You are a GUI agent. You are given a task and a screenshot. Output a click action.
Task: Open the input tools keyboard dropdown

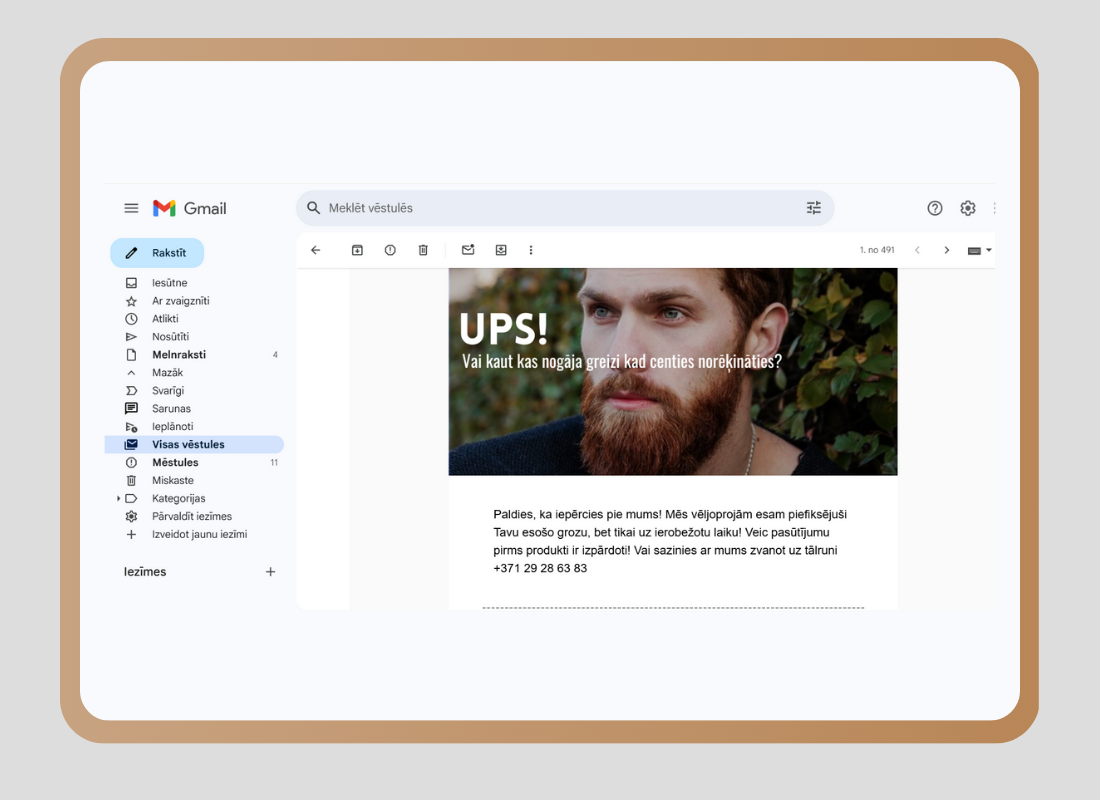click(x=979, y=250)
